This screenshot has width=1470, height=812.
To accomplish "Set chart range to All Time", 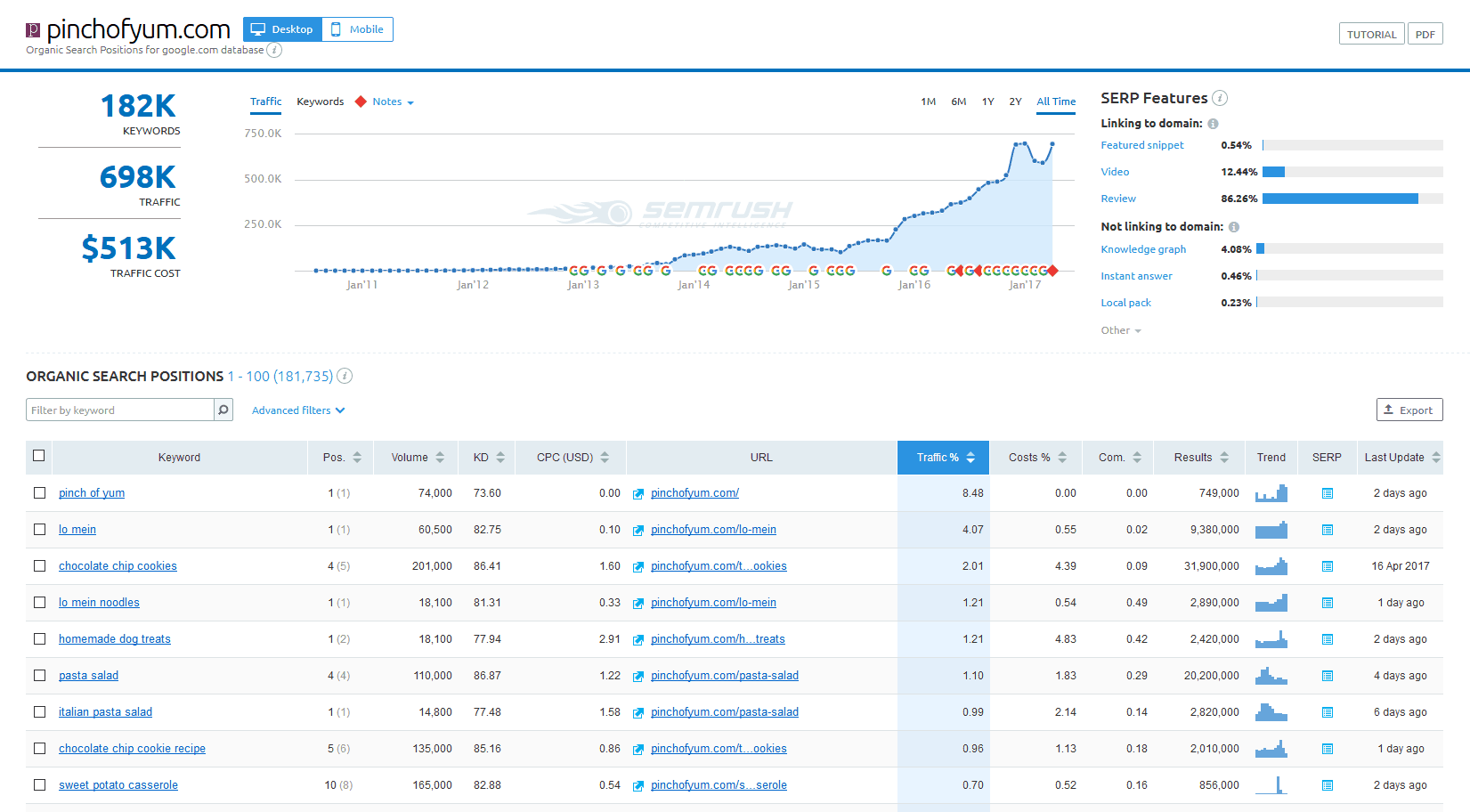I will (1056, 101).
